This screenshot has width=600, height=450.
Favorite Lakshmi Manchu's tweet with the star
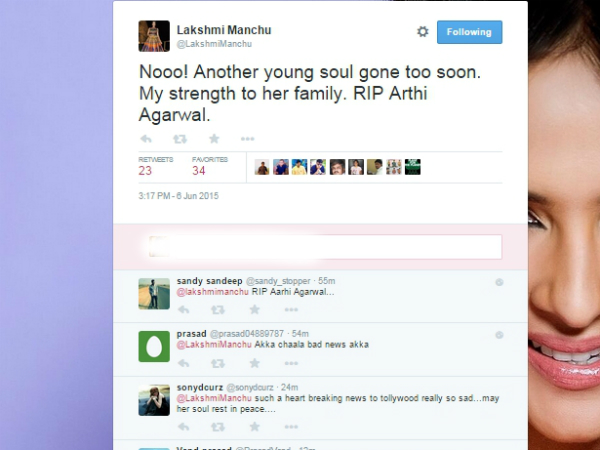(214, 139)
